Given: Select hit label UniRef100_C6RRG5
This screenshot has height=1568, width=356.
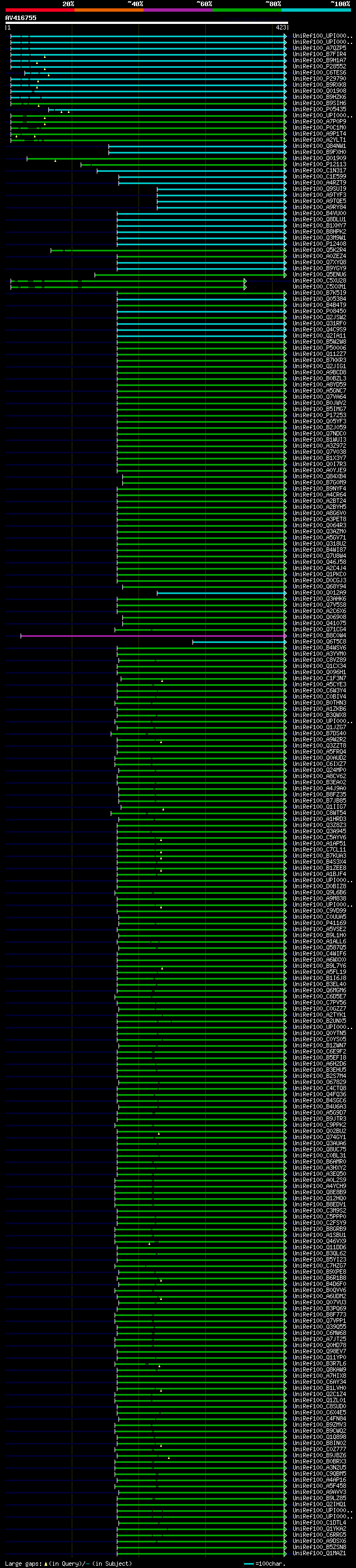Looking at the screenshot, I should [x=319, y=1535].
